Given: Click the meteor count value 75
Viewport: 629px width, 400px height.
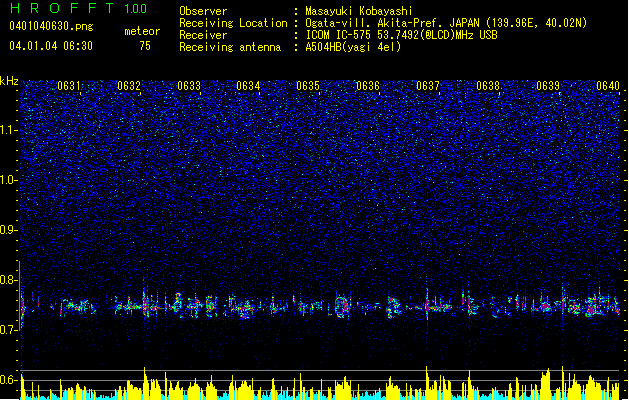Looking at the screenshot, I should (x=145, y=46).
